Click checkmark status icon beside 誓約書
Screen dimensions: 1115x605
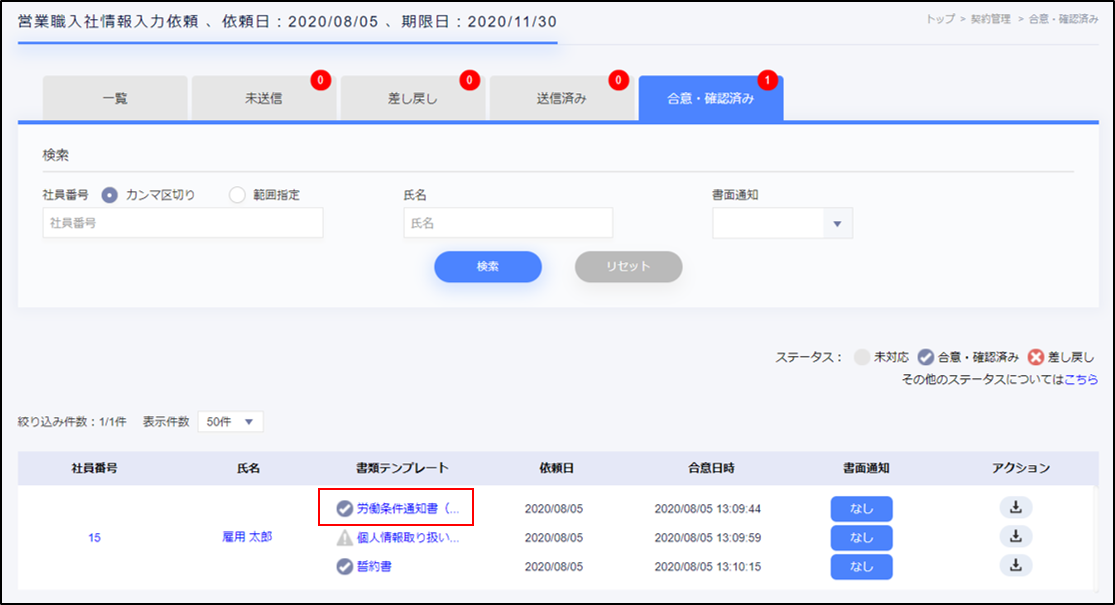click(345, 567)
